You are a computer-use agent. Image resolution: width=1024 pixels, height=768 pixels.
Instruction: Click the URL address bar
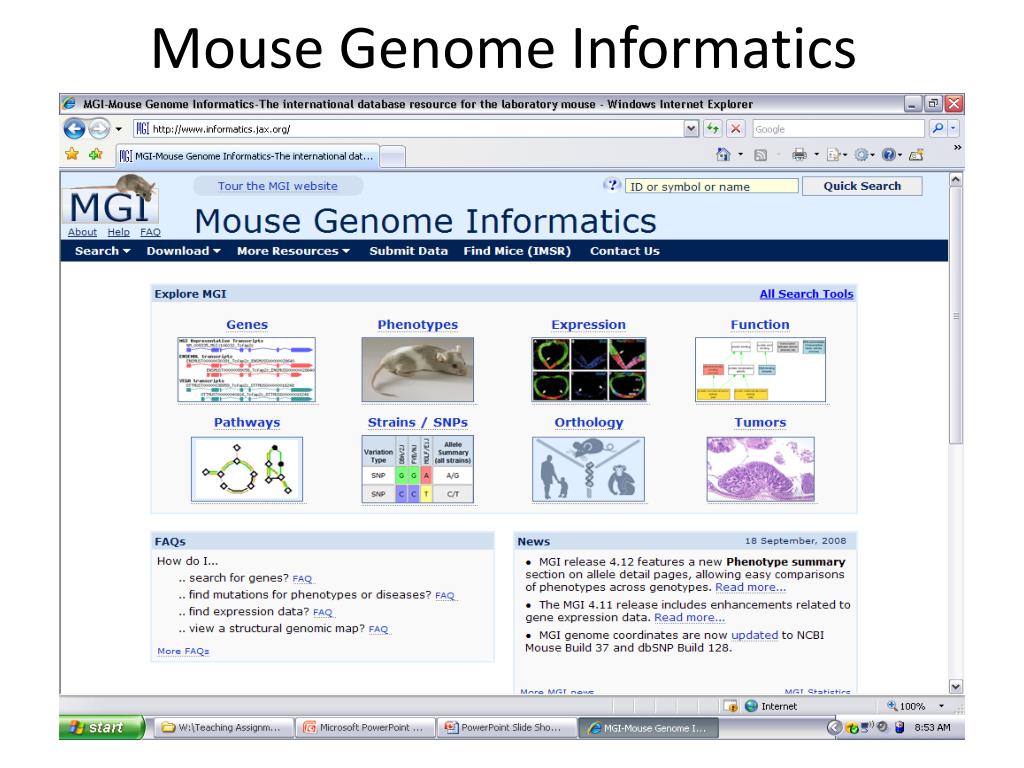409,129
